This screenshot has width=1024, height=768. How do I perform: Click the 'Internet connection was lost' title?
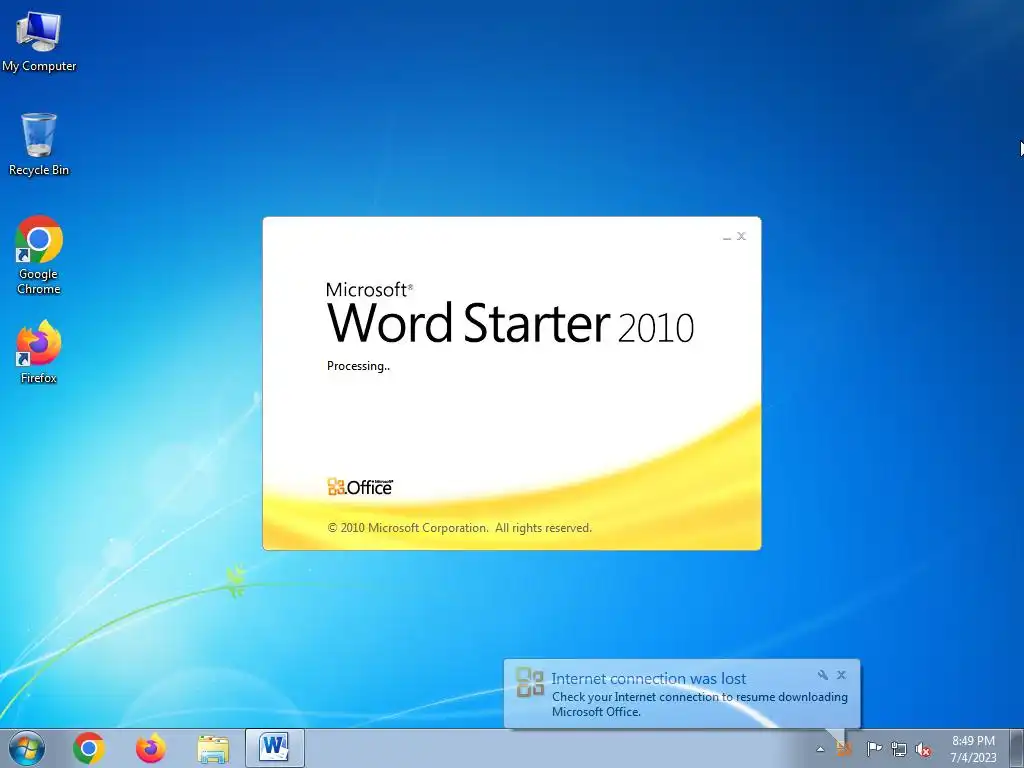pyautogui.click(x=648, y=679)
